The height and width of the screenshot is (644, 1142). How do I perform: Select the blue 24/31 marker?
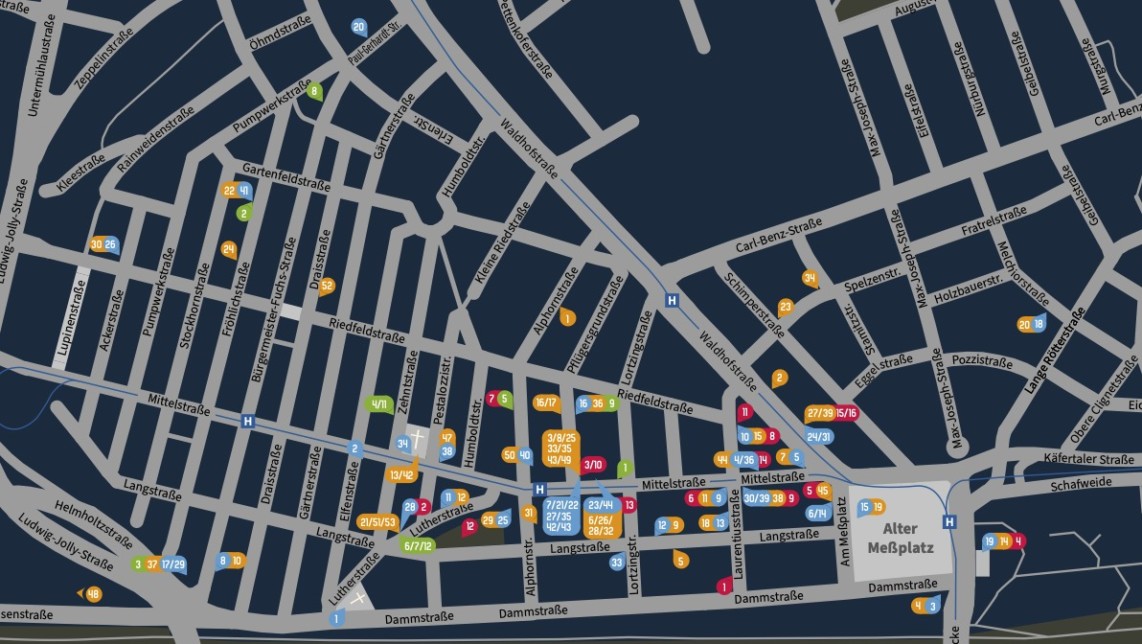[819, 437]
